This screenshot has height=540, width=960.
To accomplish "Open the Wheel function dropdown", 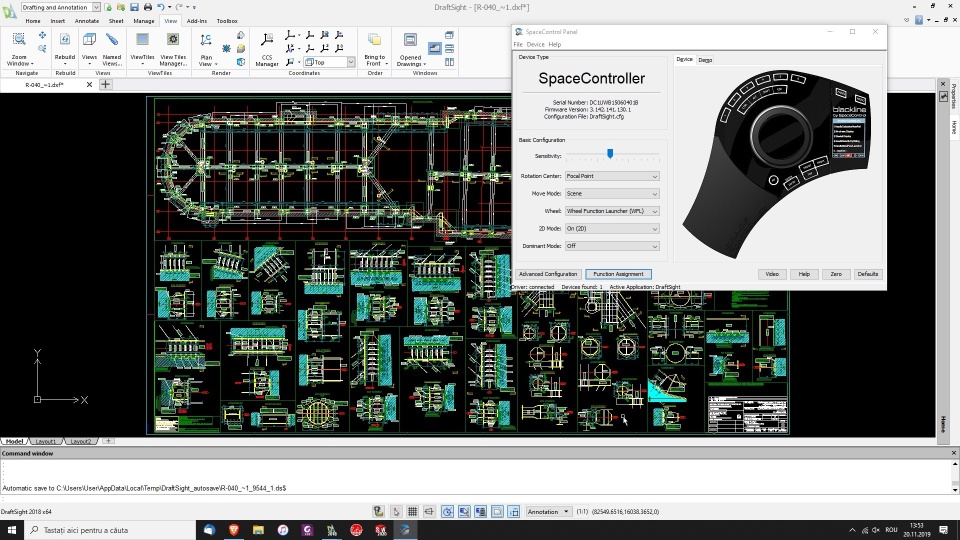I will (x=611, y=211).
